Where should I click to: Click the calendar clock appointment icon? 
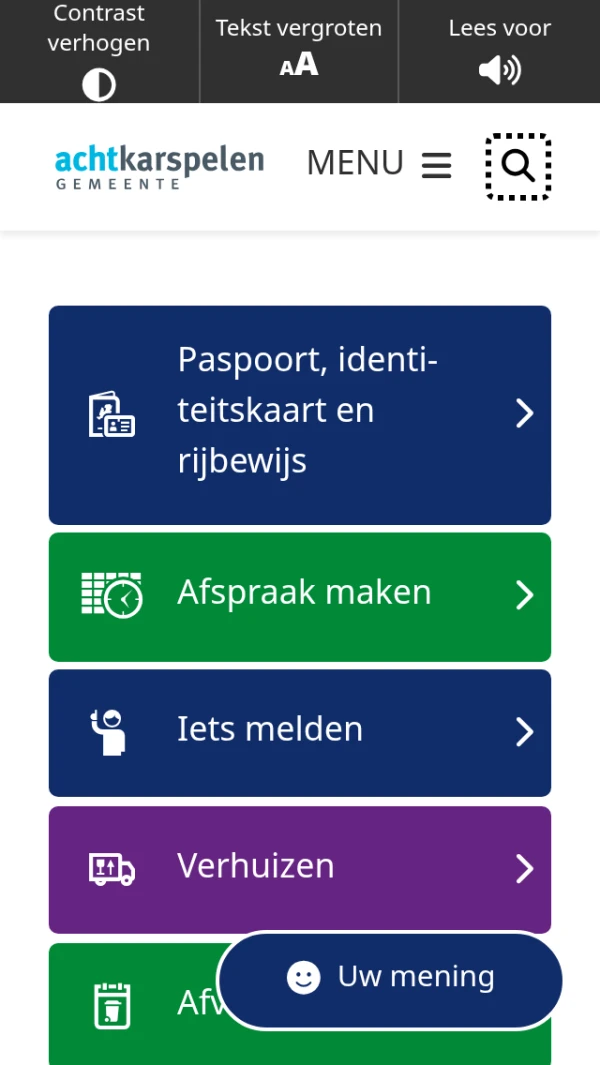point(111,595)
